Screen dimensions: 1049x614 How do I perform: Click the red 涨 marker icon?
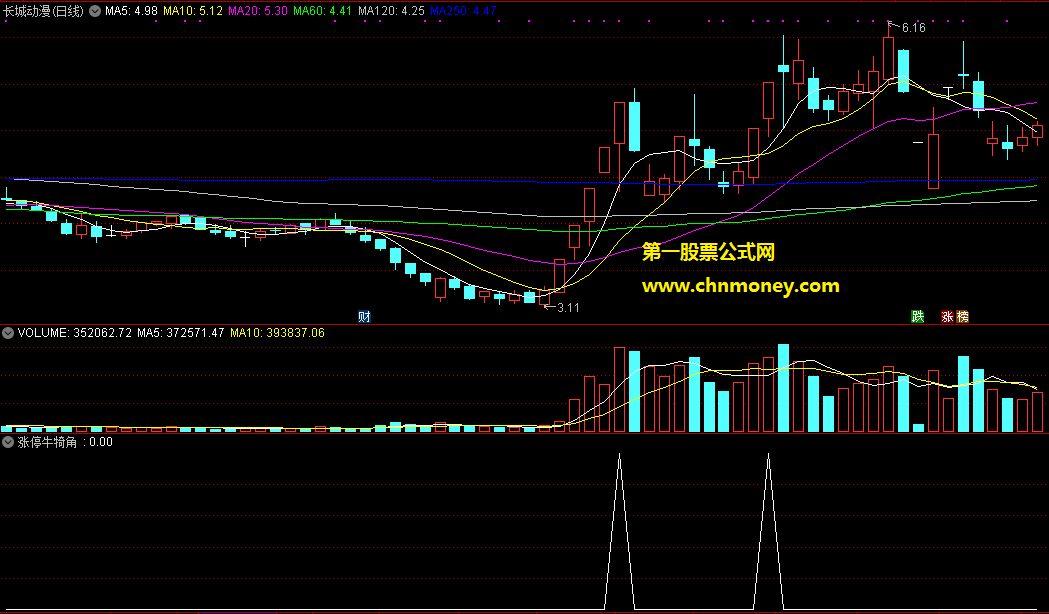click(947, 316)
